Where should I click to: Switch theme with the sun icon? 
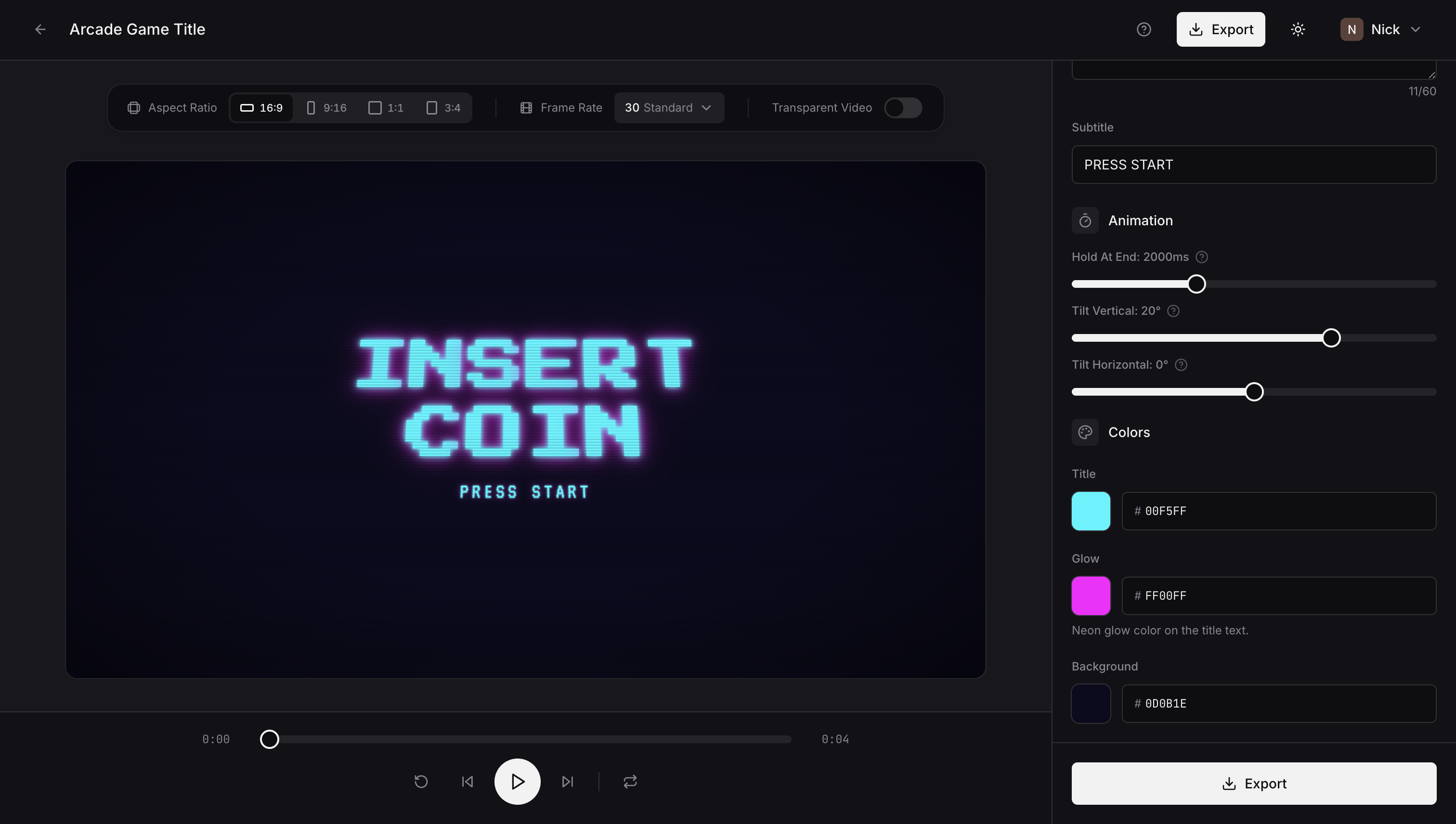(1298, 29)
